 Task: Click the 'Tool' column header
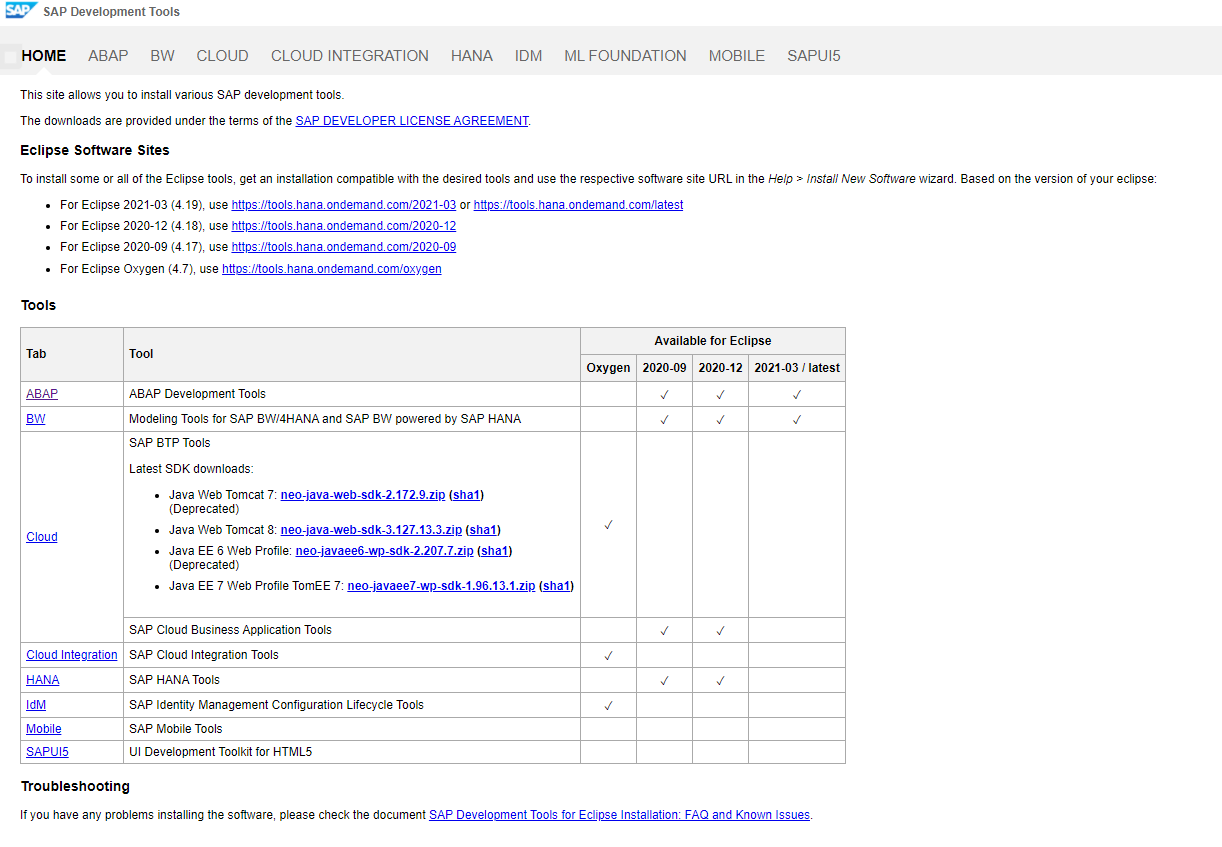coord(352,354)
